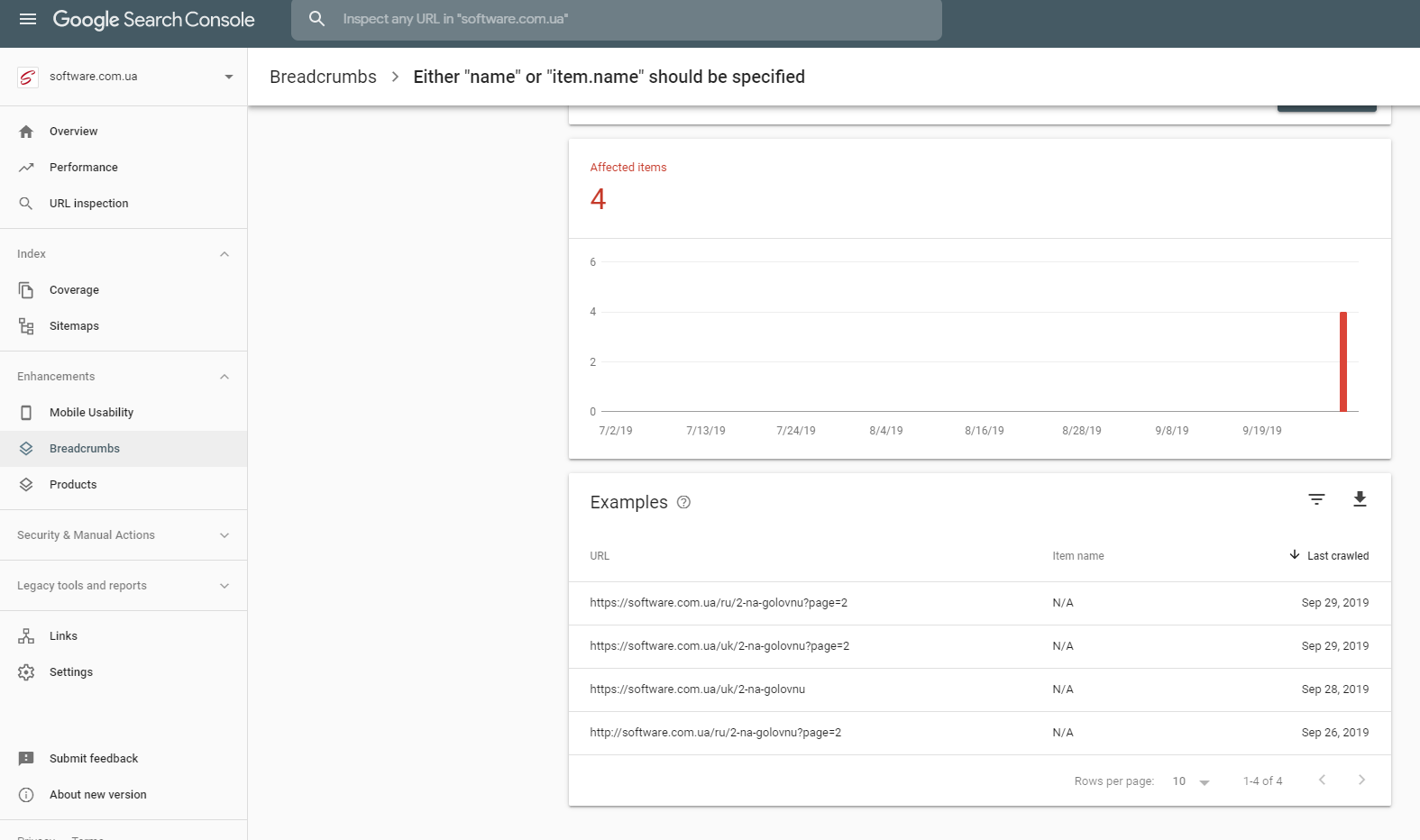The height and width of the screenshot is (840, 1420).
Task: Click the red bar in the chart
Action: coord(1342,361)
